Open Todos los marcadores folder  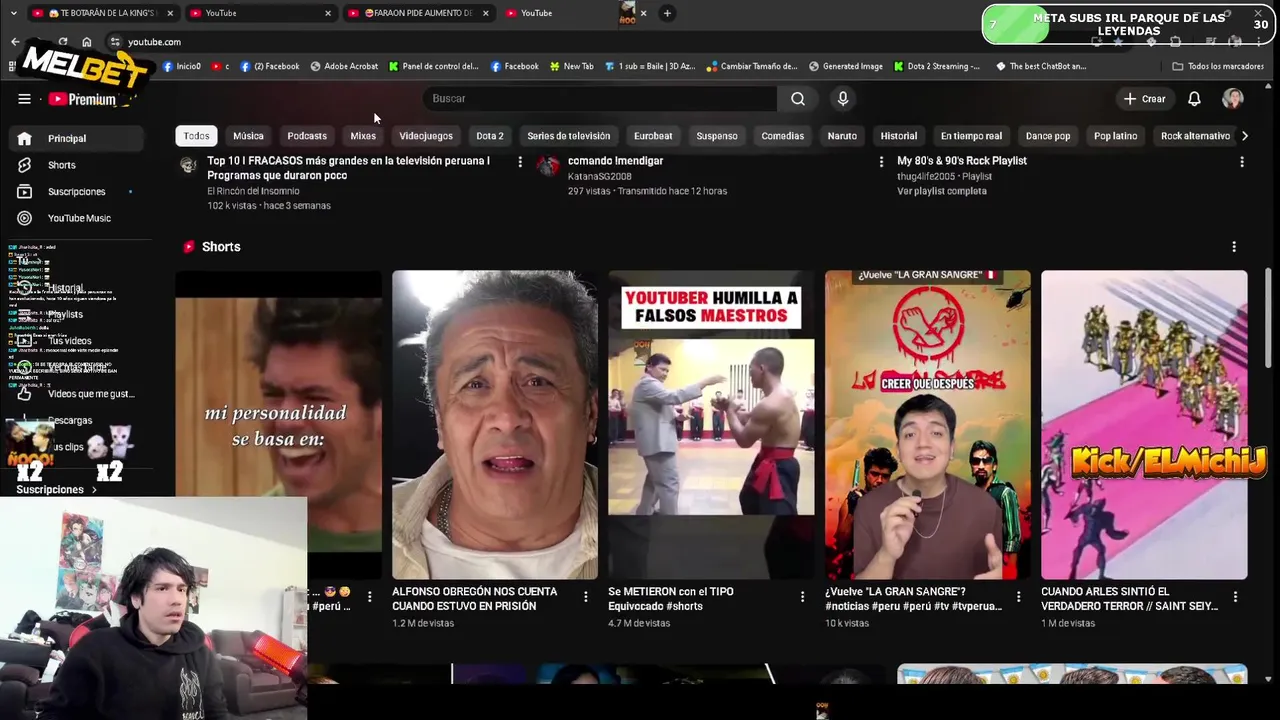point(1218,67)
